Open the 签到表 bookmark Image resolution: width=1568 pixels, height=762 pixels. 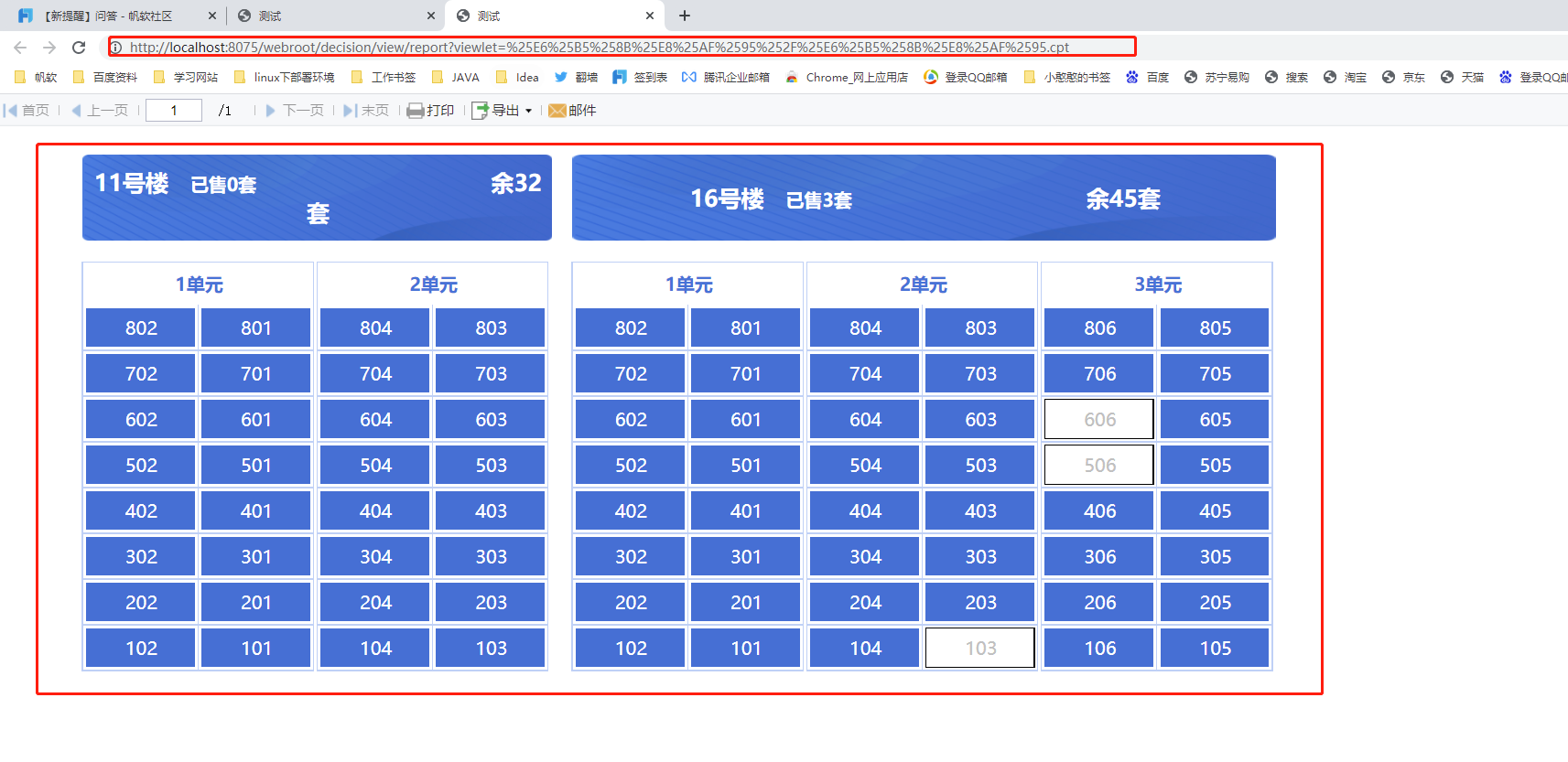(x=641, y=78)
